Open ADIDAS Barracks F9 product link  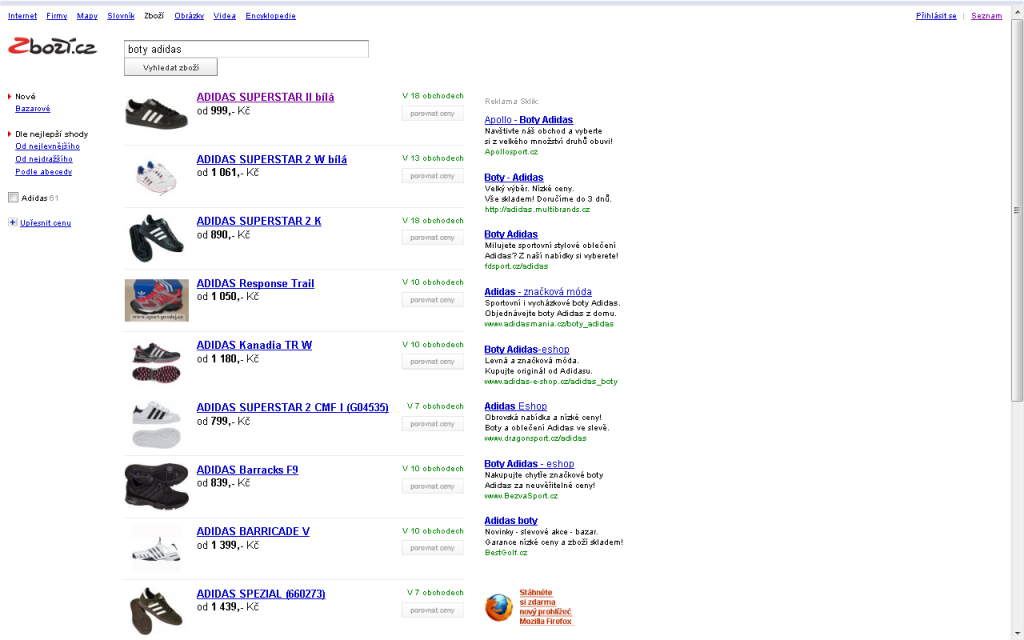(x=247, y=470)
